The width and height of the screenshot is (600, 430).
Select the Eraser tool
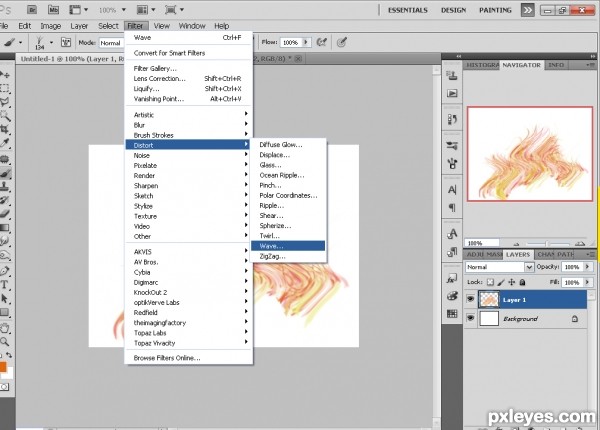(x=5, y=213)
